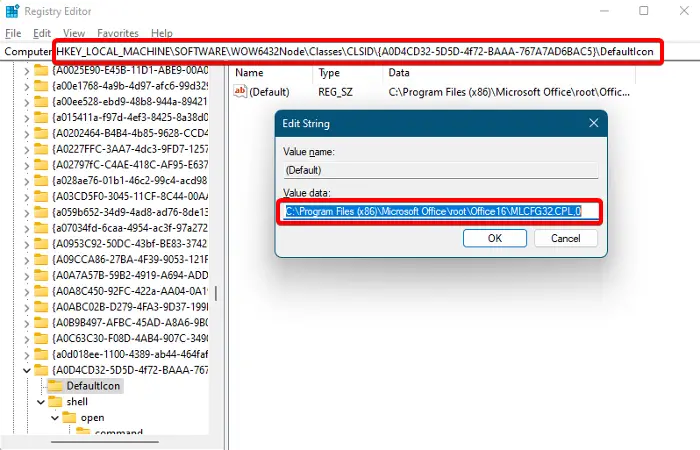700x450 pixels.
Task: Open the Help menu
Action: click(x=162, y=33)
